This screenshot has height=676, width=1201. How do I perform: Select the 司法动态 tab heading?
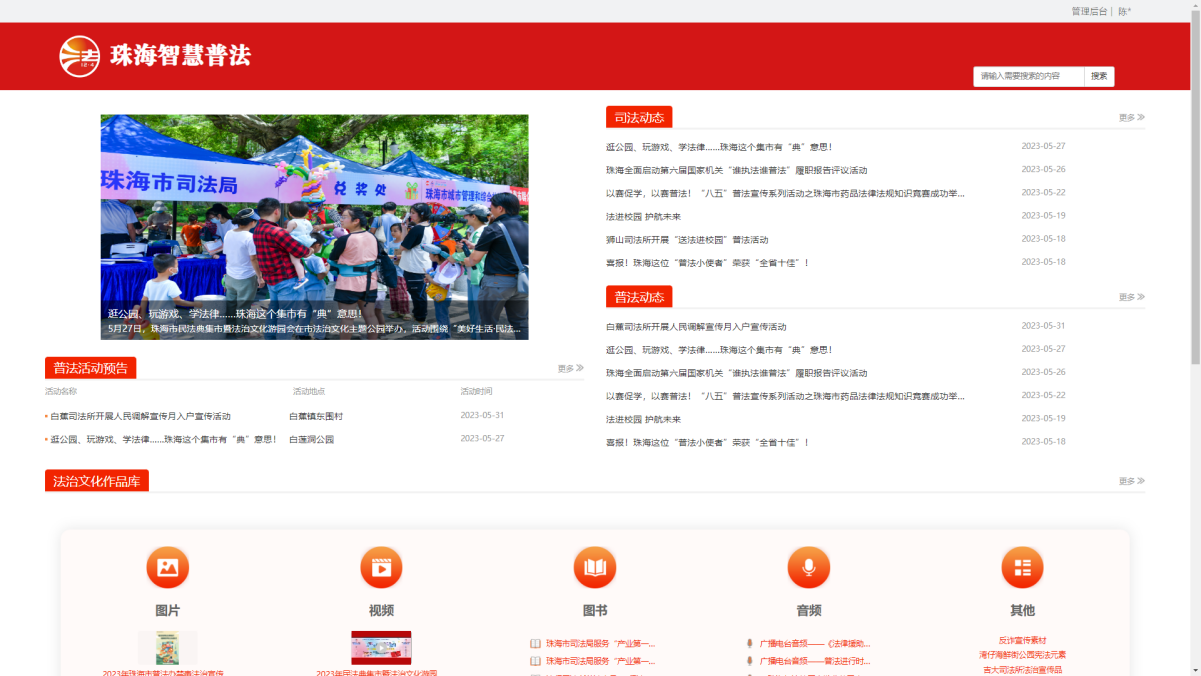[x=639, y=118]
